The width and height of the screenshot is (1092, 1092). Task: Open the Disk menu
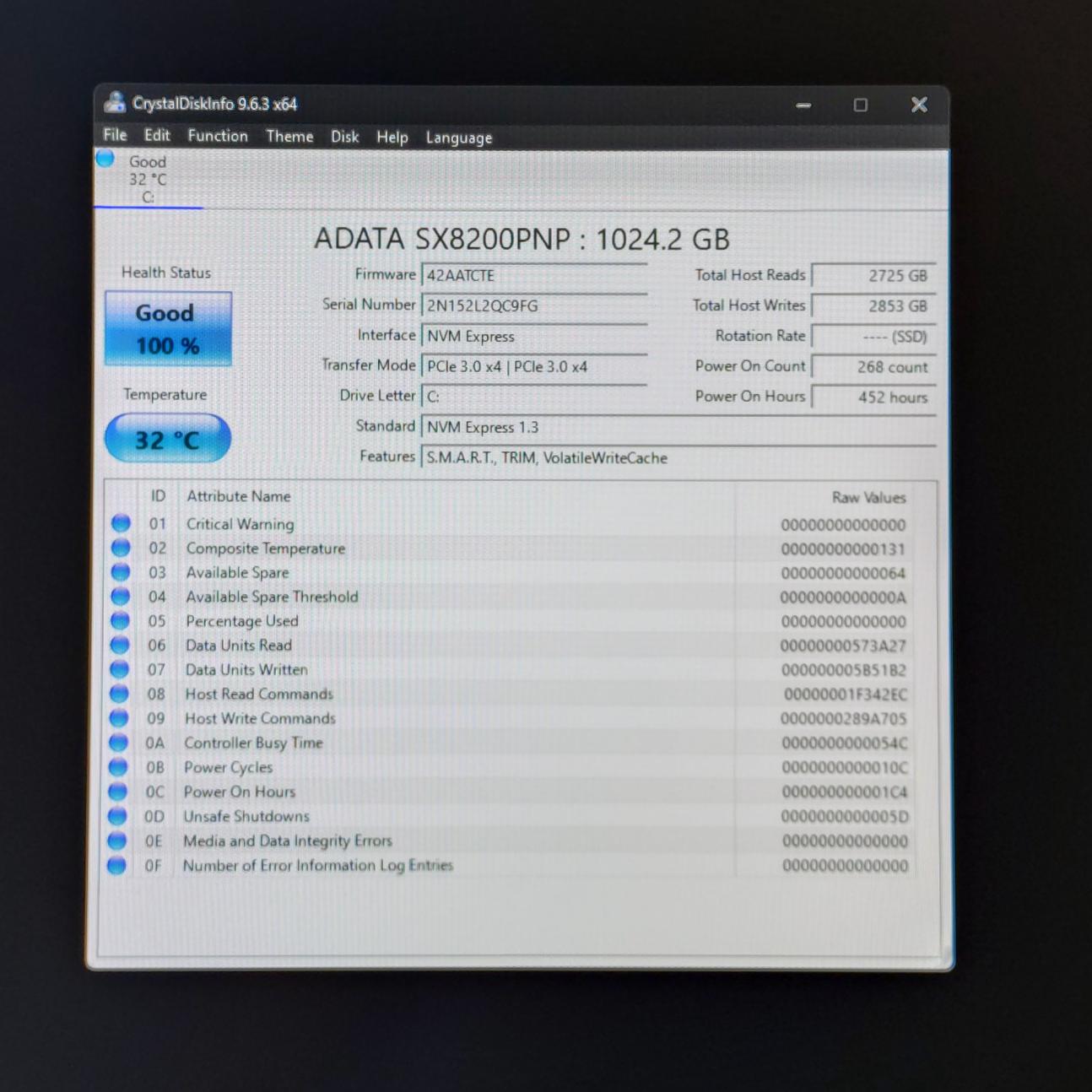point(344,137)
